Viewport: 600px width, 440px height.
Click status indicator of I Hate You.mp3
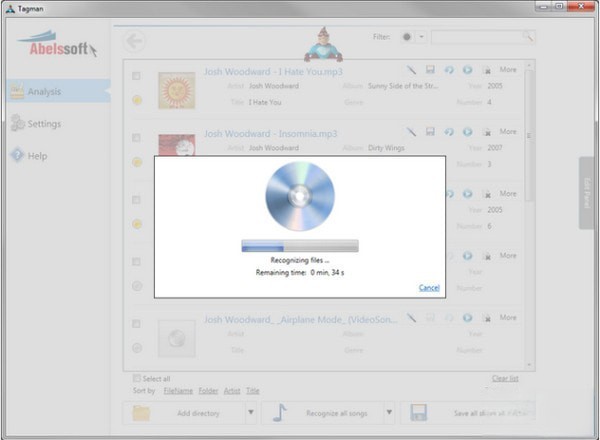click(137, 100)
